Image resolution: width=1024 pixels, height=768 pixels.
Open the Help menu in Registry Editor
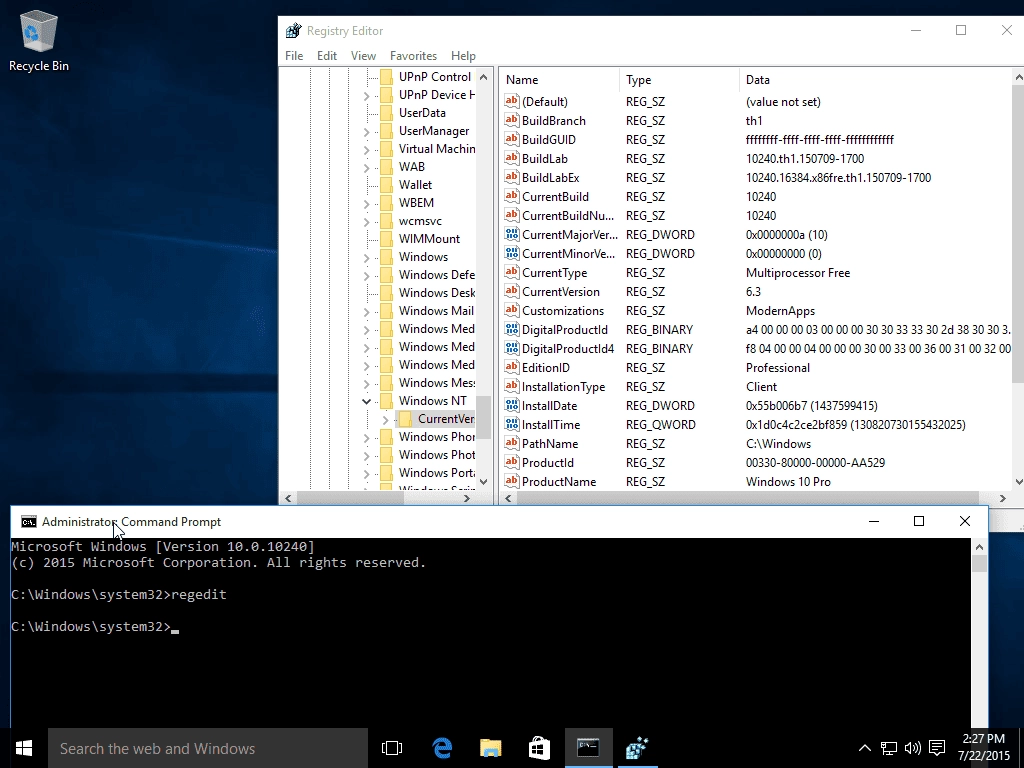[x=463, y=56]
